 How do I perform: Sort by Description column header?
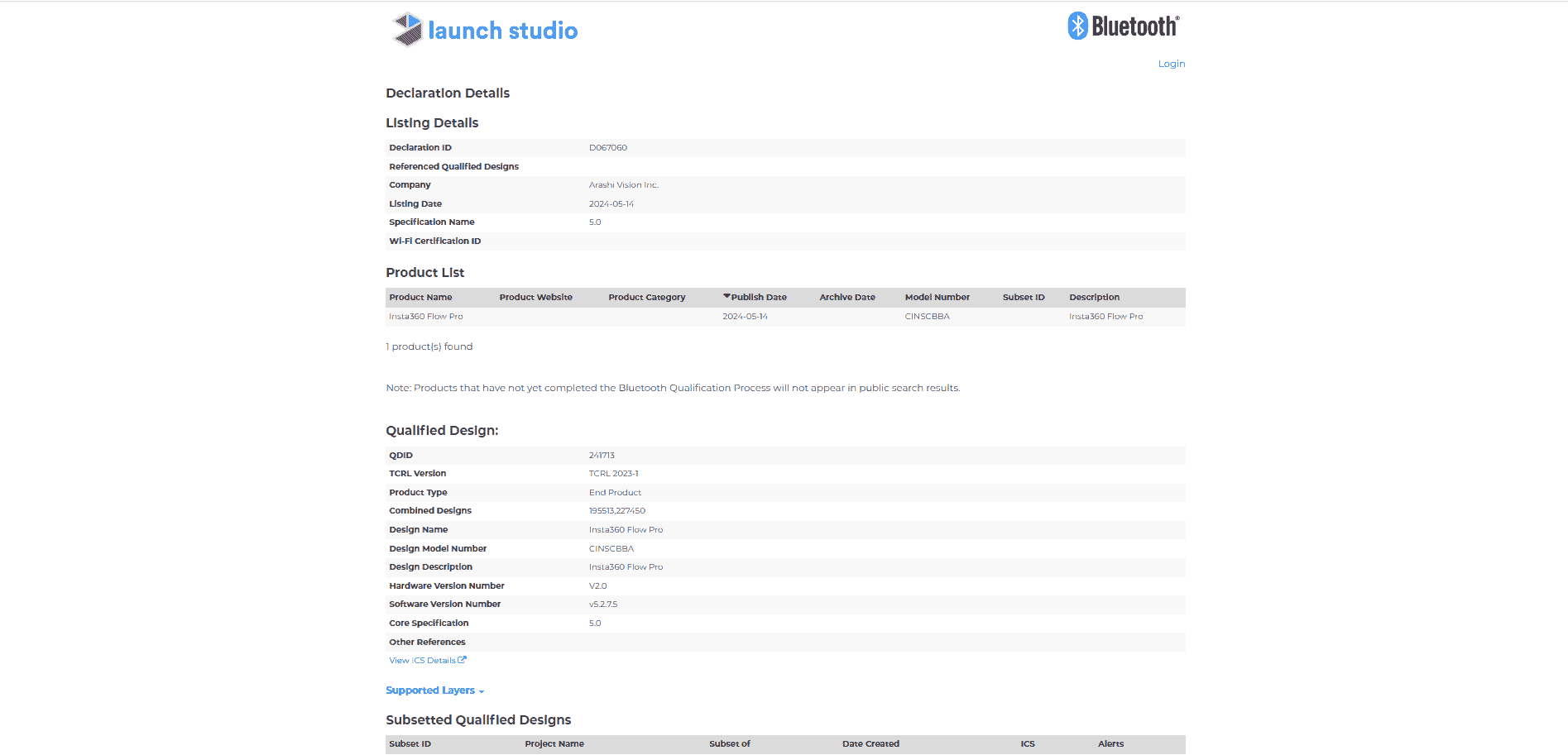(x=1094, y=298)
